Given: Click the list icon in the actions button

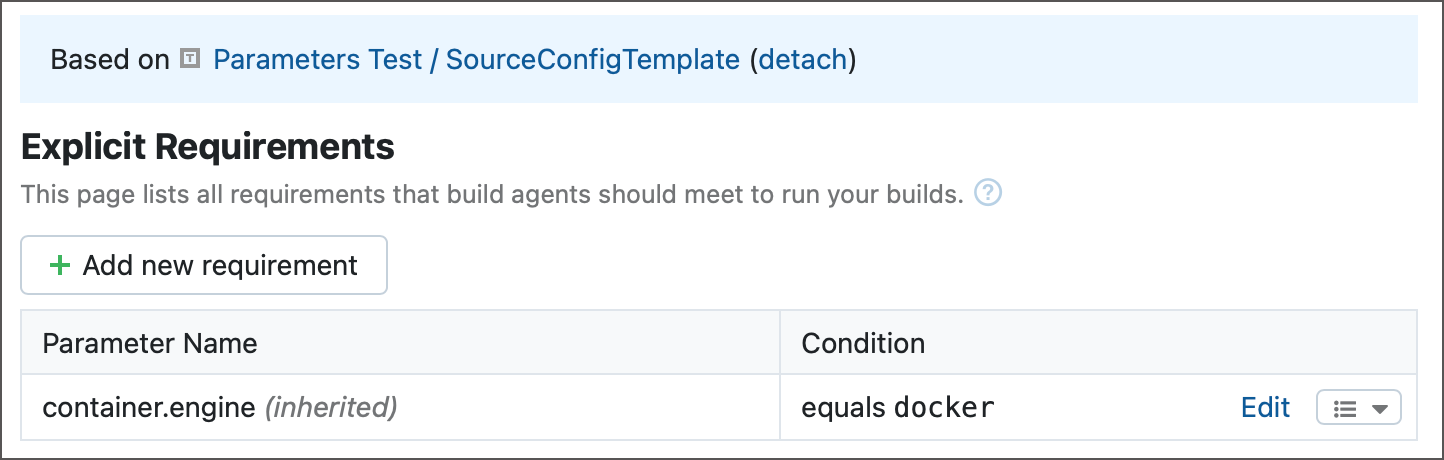Looking at the screenshot, I should click(1346, 408).
